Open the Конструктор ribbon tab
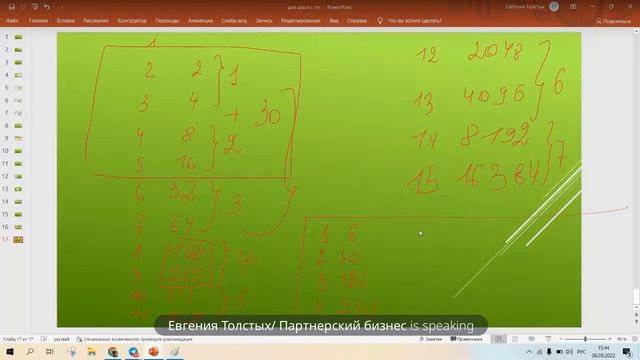The width and height of the screenshot is (640, 360). tap(132, 20)
